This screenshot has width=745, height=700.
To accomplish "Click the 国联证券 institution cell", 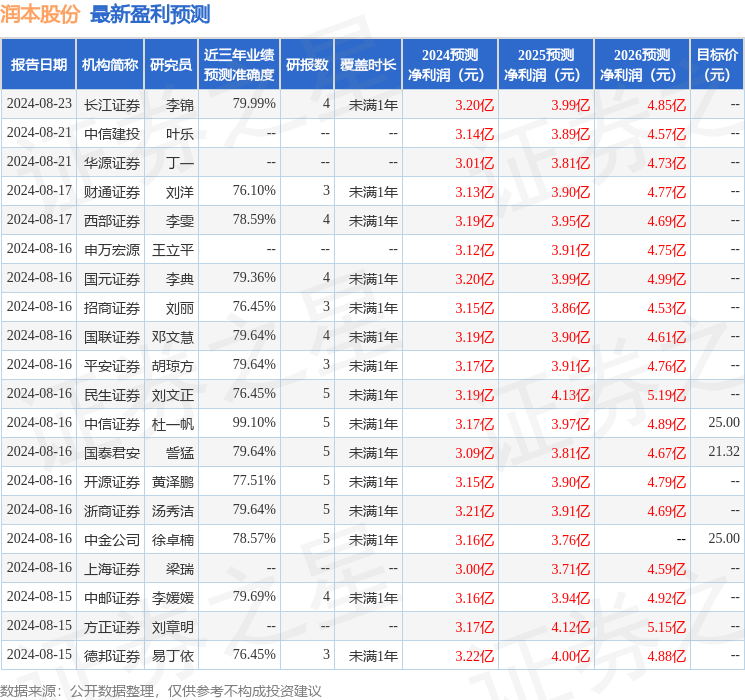I will [x=112, y=337].
